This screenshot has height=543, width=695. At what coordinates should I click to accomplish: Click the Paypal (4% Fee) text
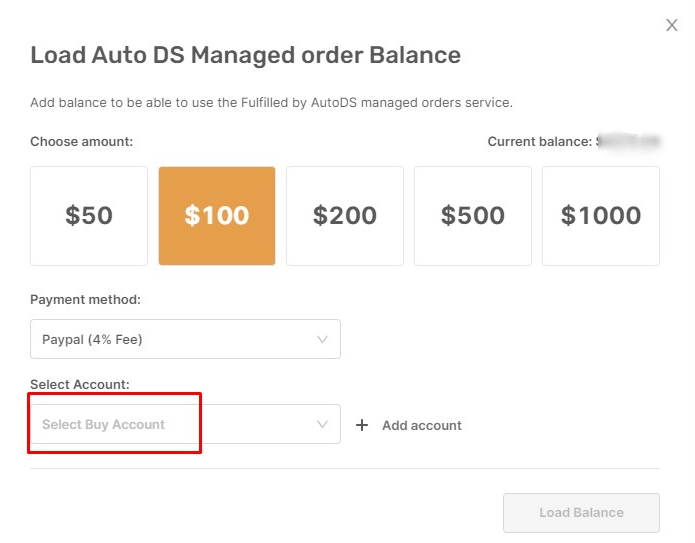click(x=92, y=340)
